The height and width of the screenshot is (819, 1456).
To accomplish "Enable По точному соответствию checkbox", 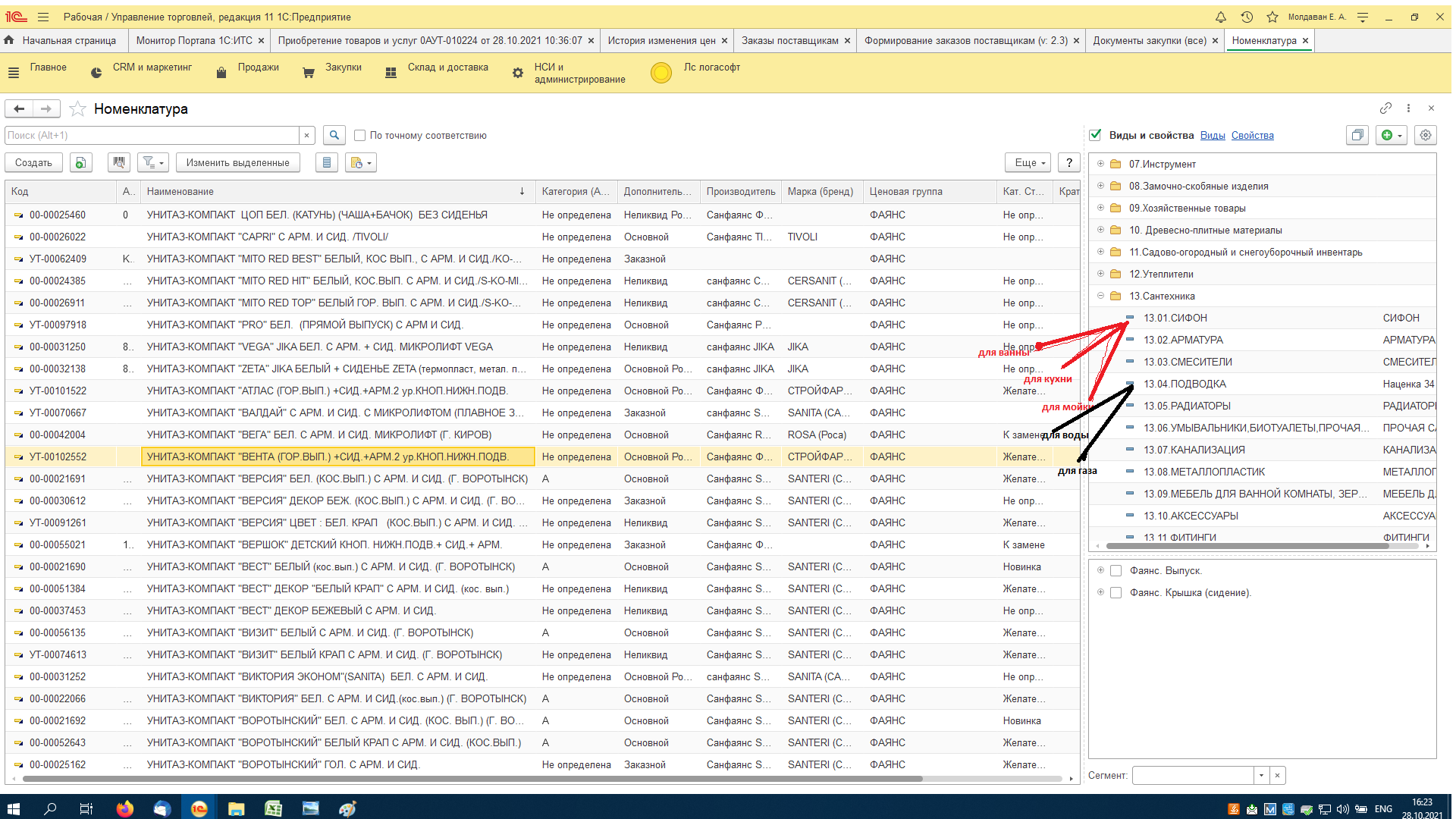I will tap(360, 136).
